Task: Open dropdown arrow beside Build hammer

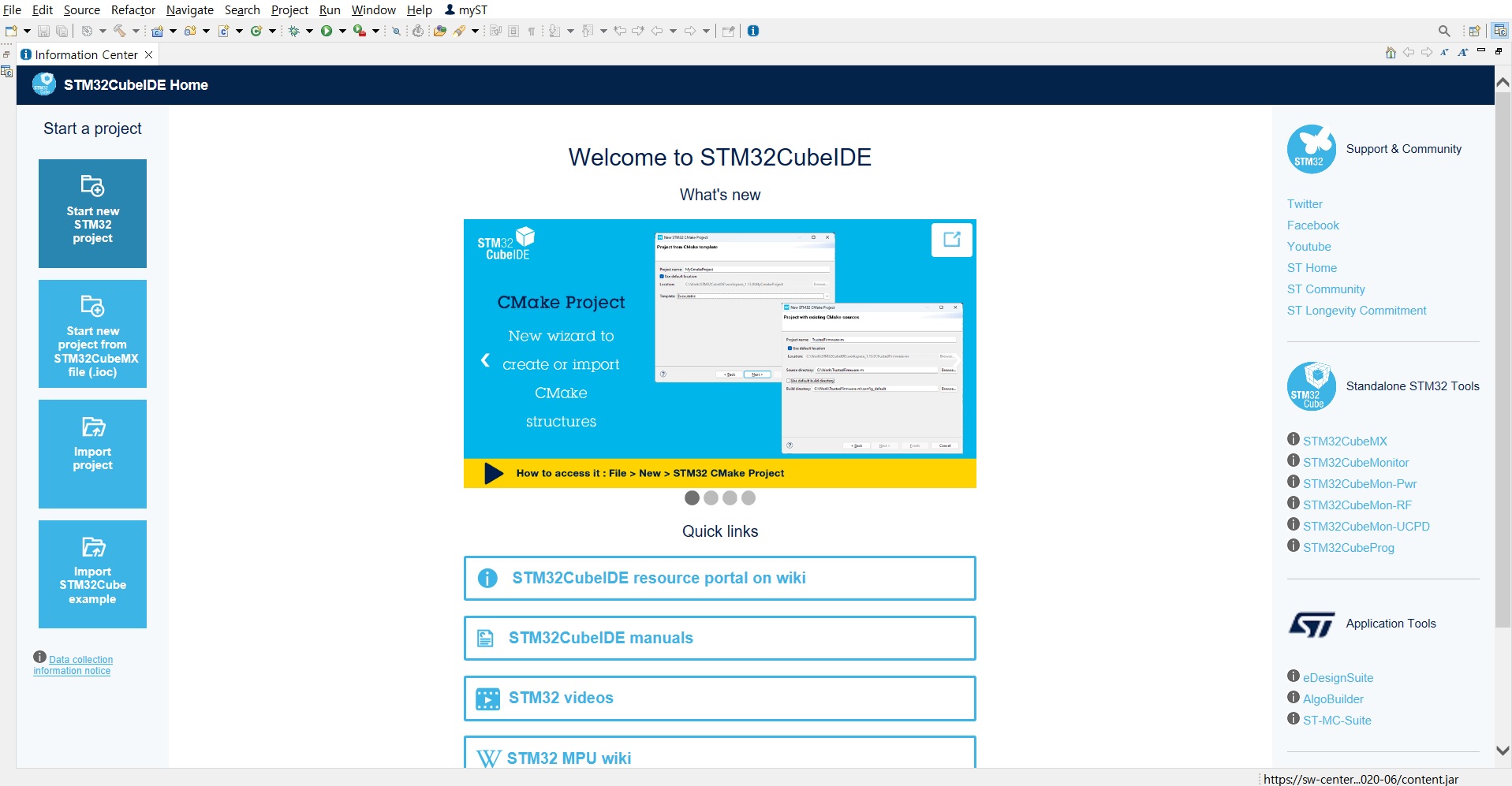Action: 136,31
